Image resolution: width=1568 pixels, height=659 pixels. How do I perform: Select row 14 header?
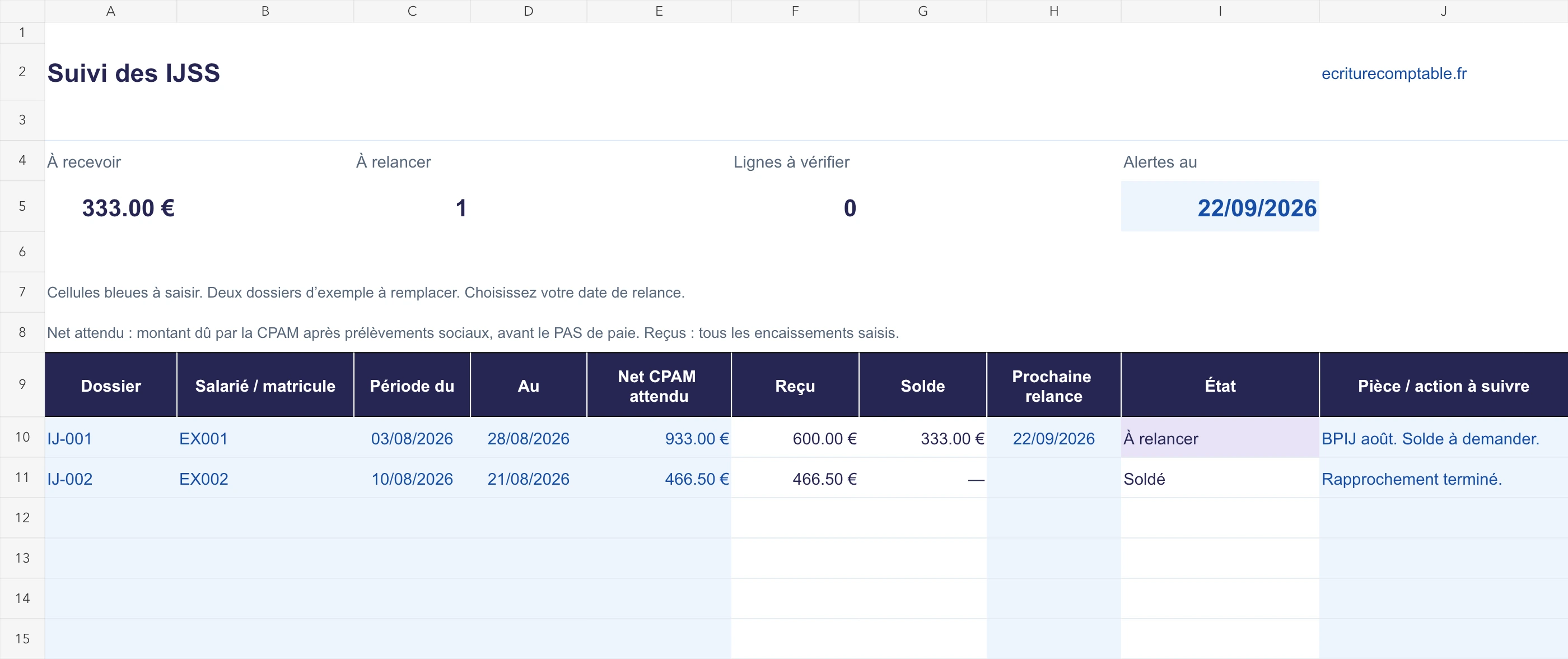[x=22, y=598]
